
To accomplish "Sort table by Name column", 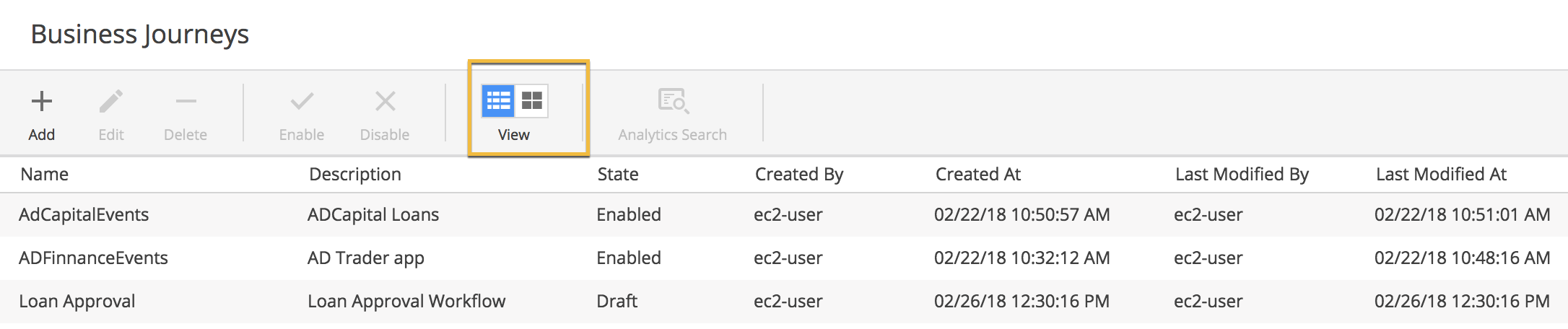I will tap(45, 174).
